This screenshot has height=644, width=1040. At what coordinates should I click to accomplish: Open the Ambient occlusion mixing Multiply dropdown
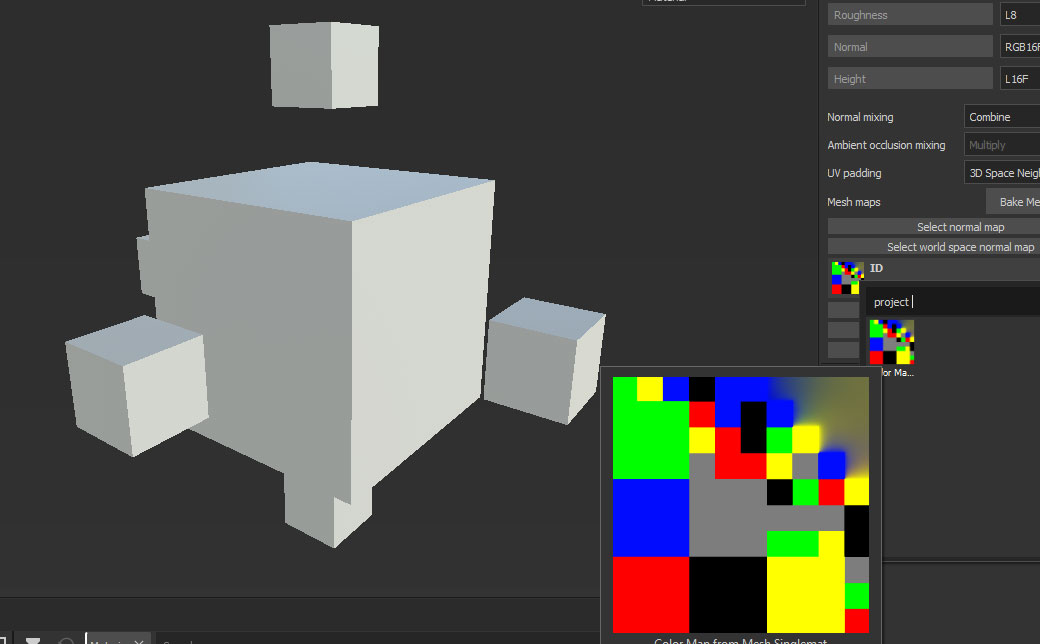pyautogui.click(x=1002, y=145)
